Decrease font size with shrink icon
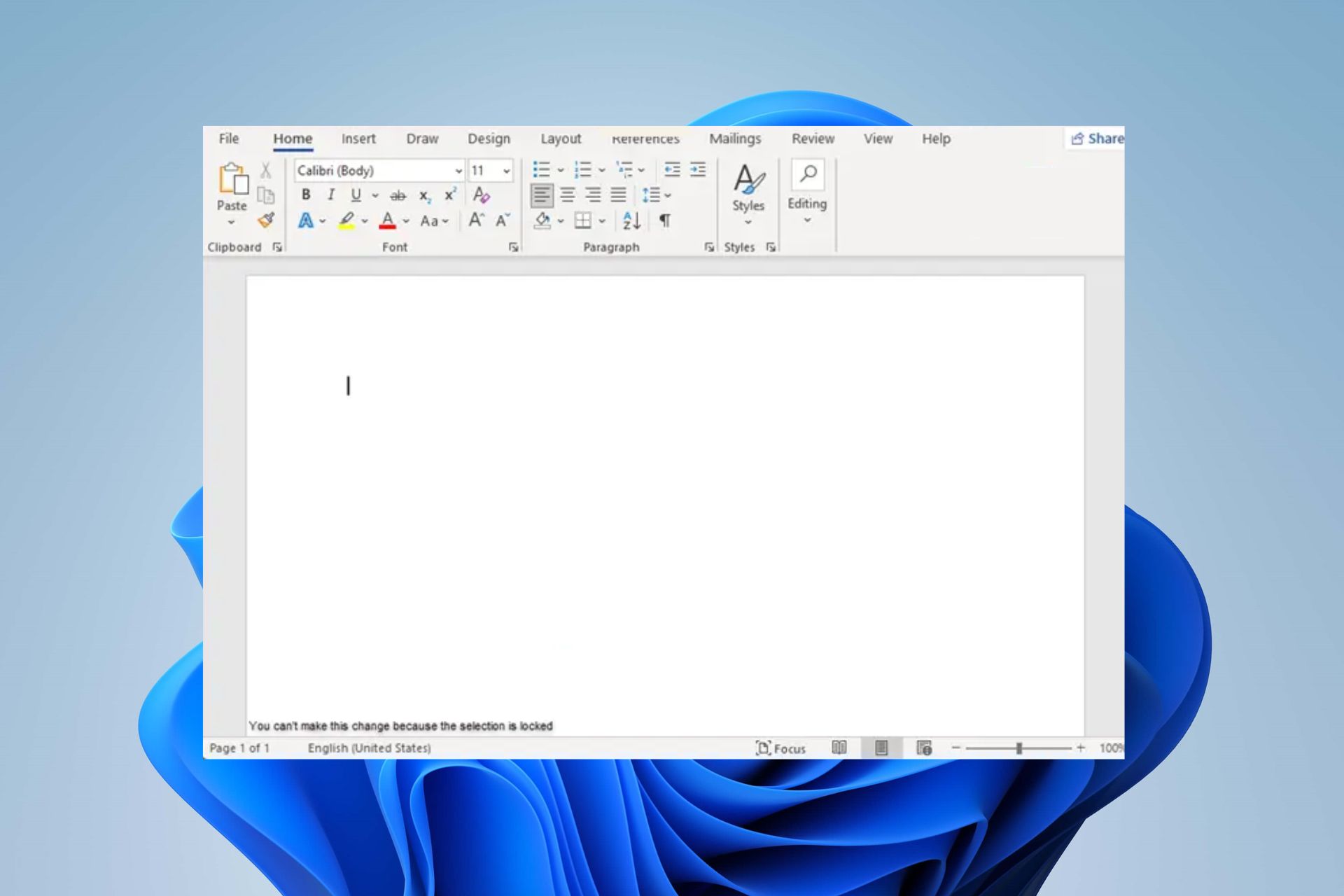This screenshot has width=1344, height=896. (x=503, y=220)
